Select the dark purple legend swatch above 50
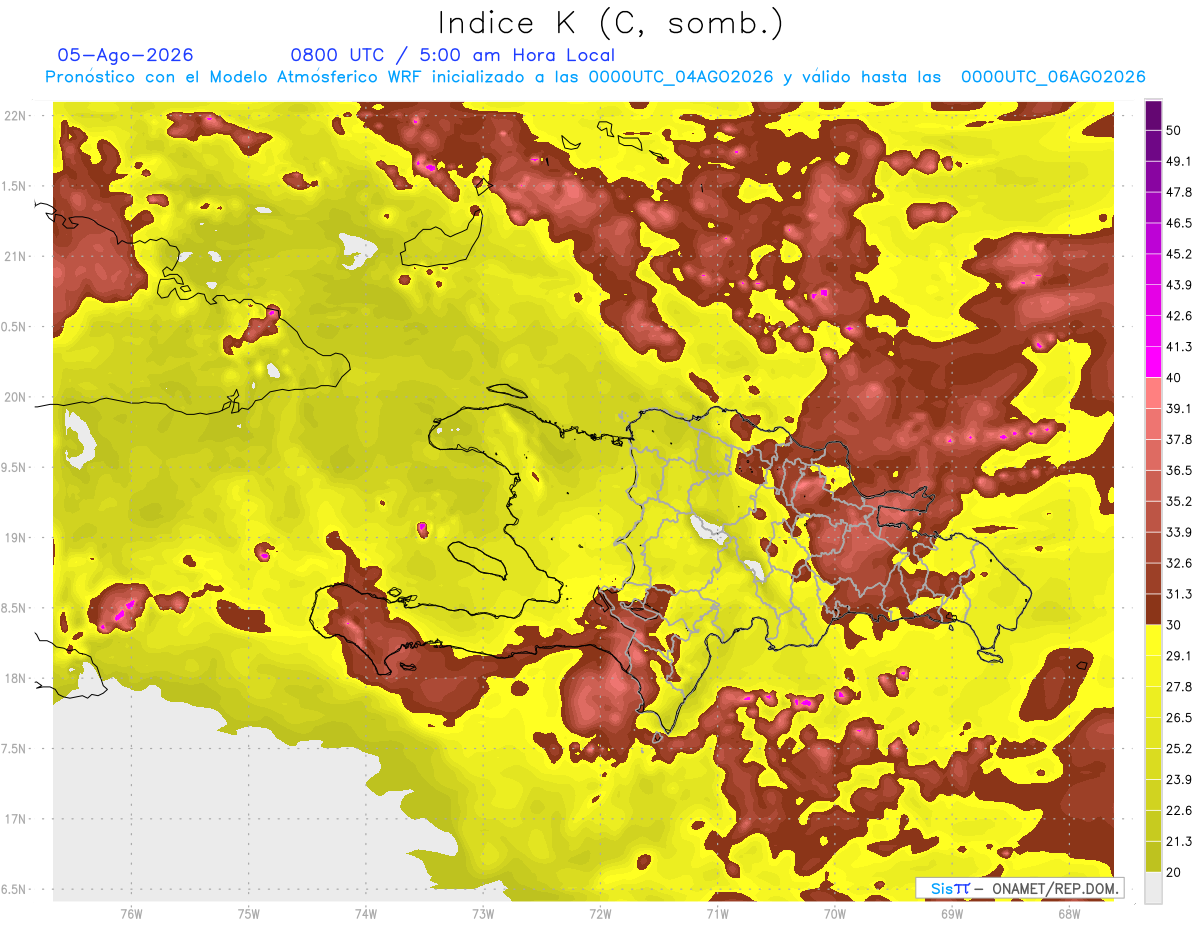Viewport: 1200px width, 927px height. click(1154, 115)
